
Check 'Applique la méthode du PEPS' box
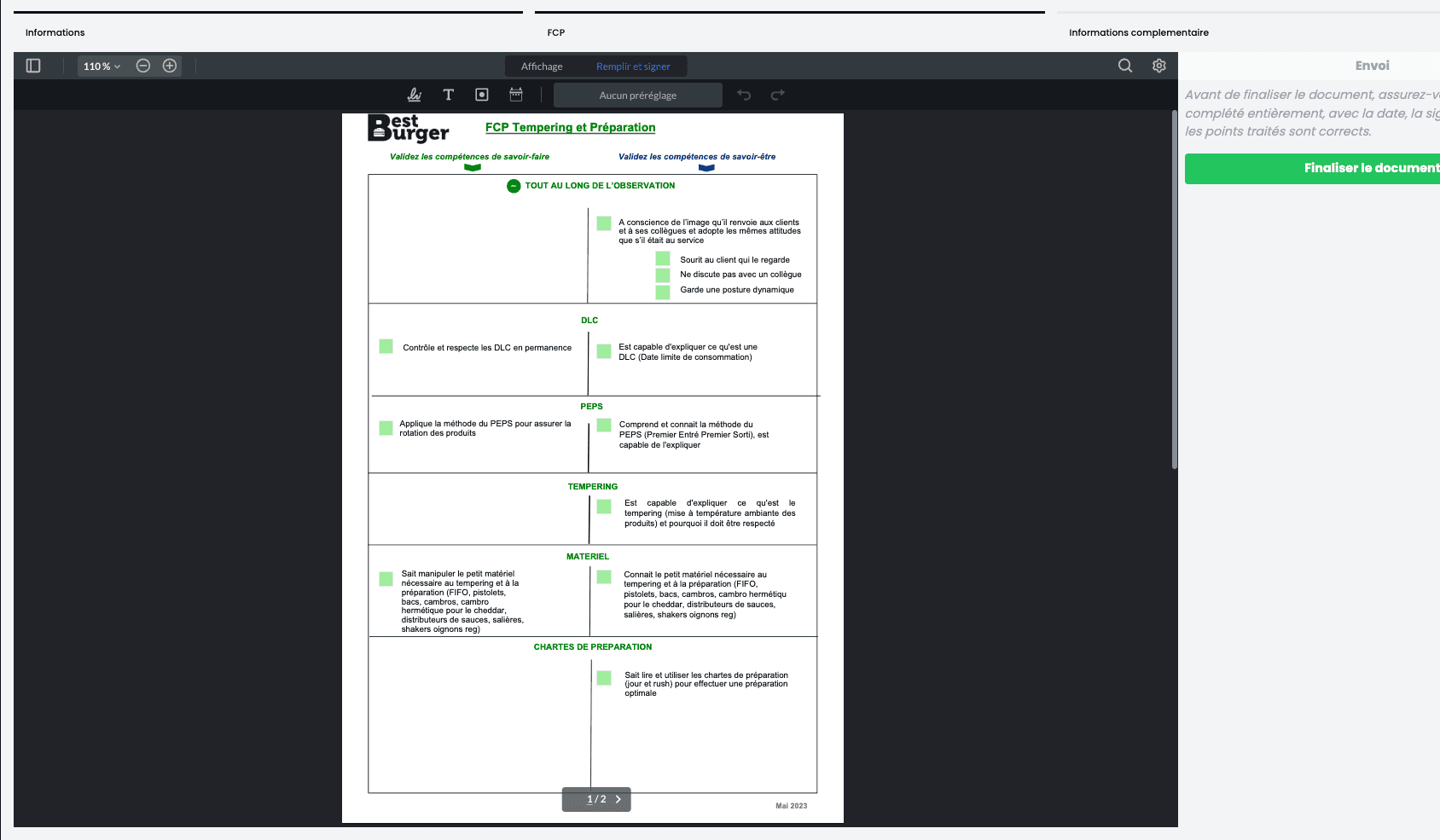(386, 428)
